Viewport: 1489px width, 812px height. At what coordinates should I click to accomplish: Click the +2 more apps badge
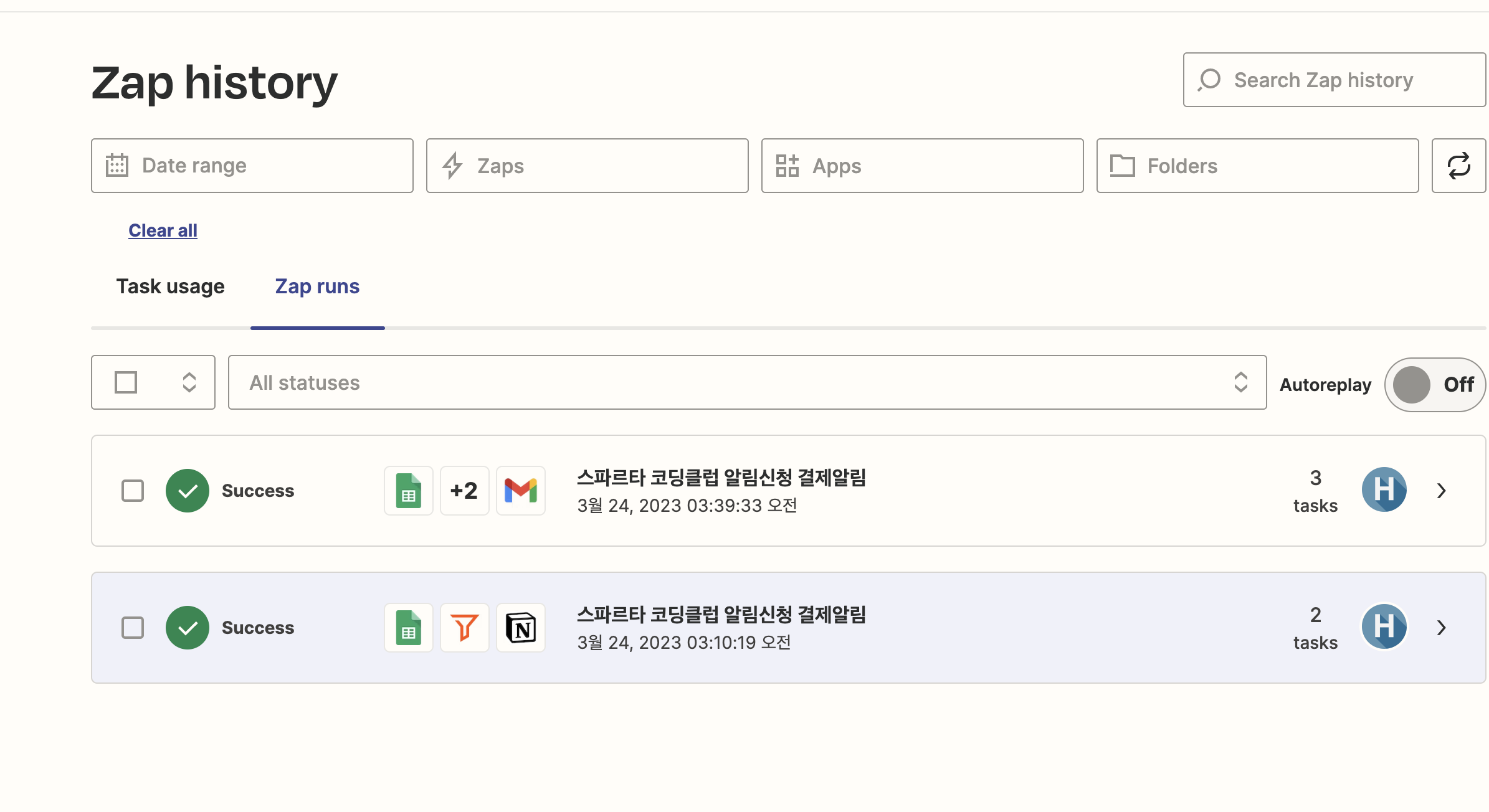pyautogui.click(x=464, y=491)
